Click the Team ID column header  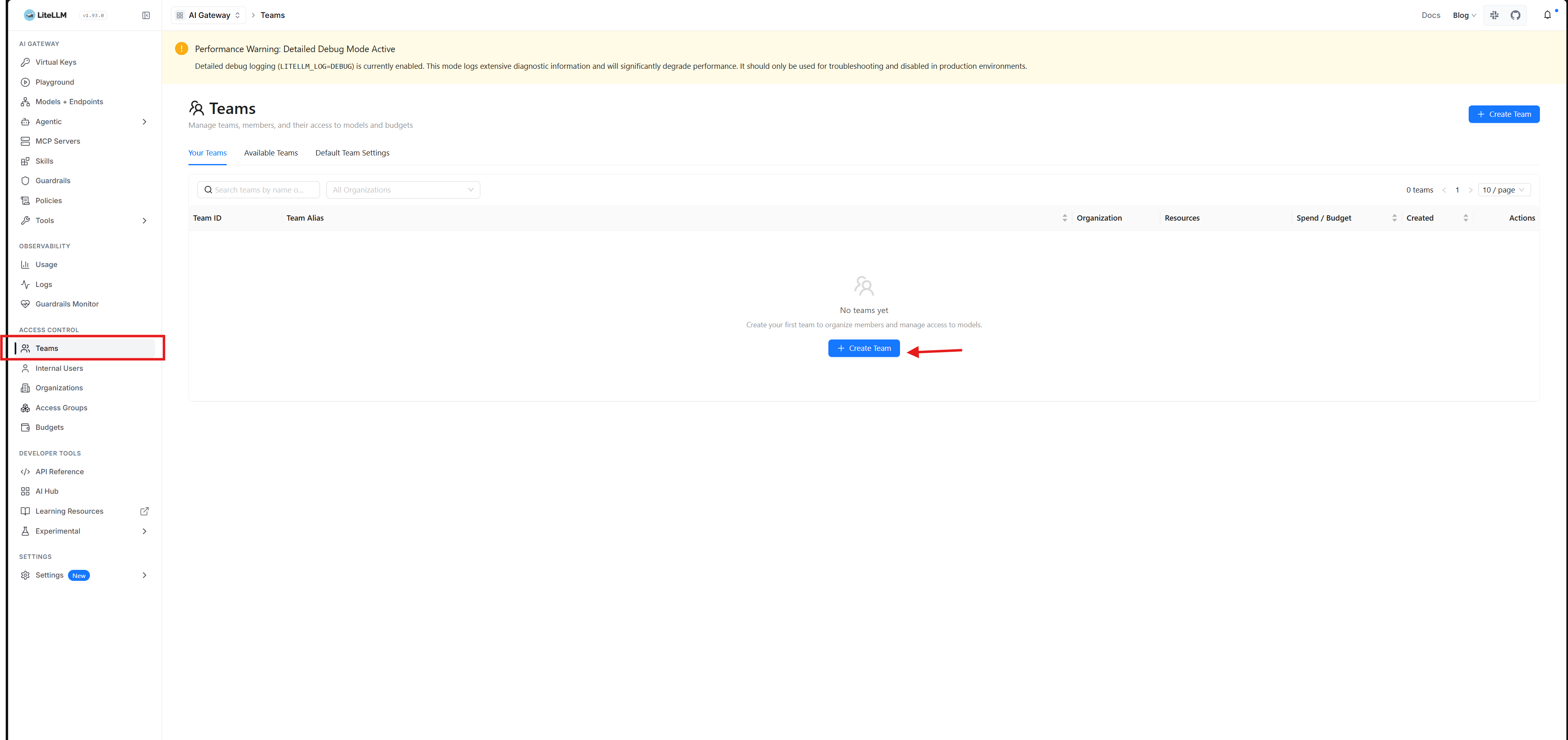tap(207, 218)
